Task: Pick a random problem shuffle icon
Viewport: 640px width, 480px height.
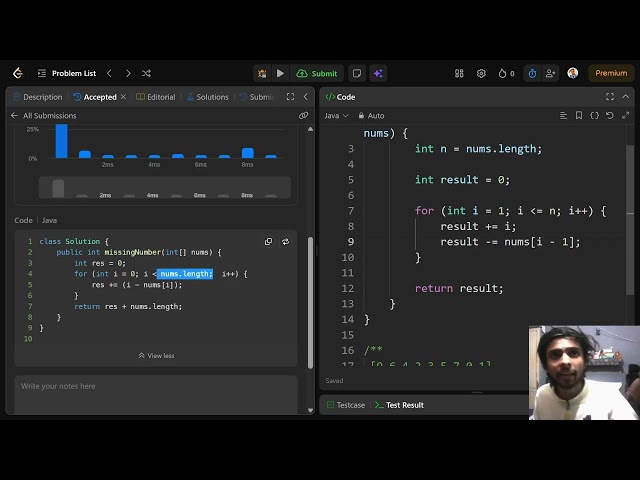Action: point(146,73)
